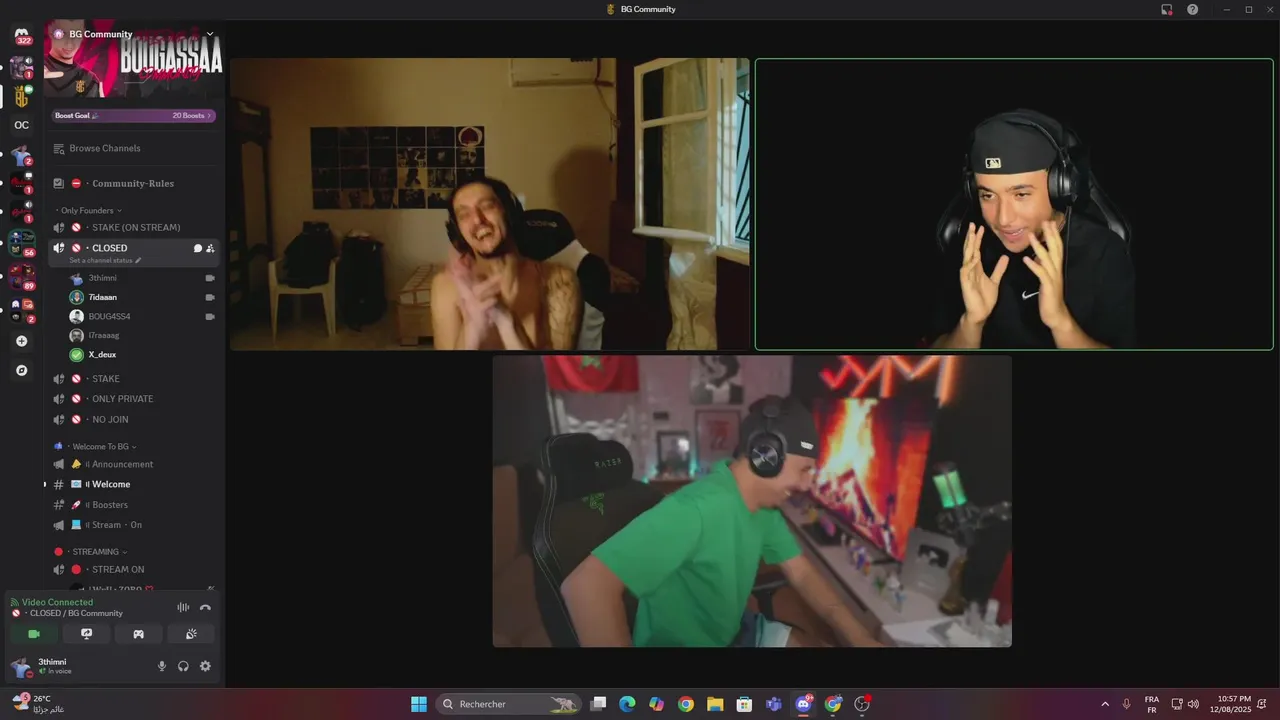The image size is (1280, 720).
Task: Open the soundboard button
Action: 191,634
